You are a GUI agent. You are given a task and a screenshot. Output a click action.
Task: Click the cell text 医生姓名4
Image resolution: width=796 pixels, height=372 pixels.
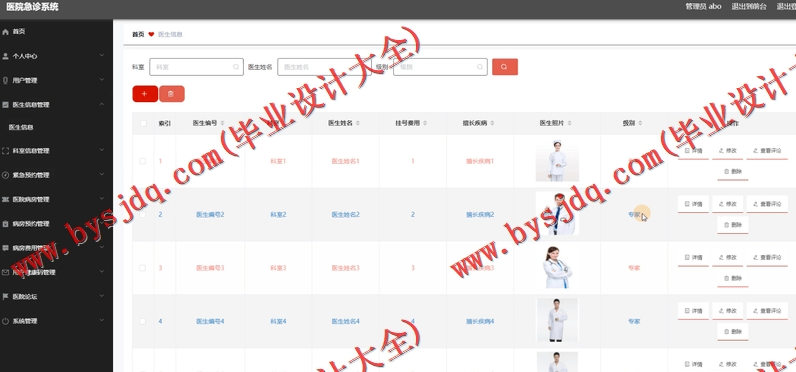coord(346,321)
